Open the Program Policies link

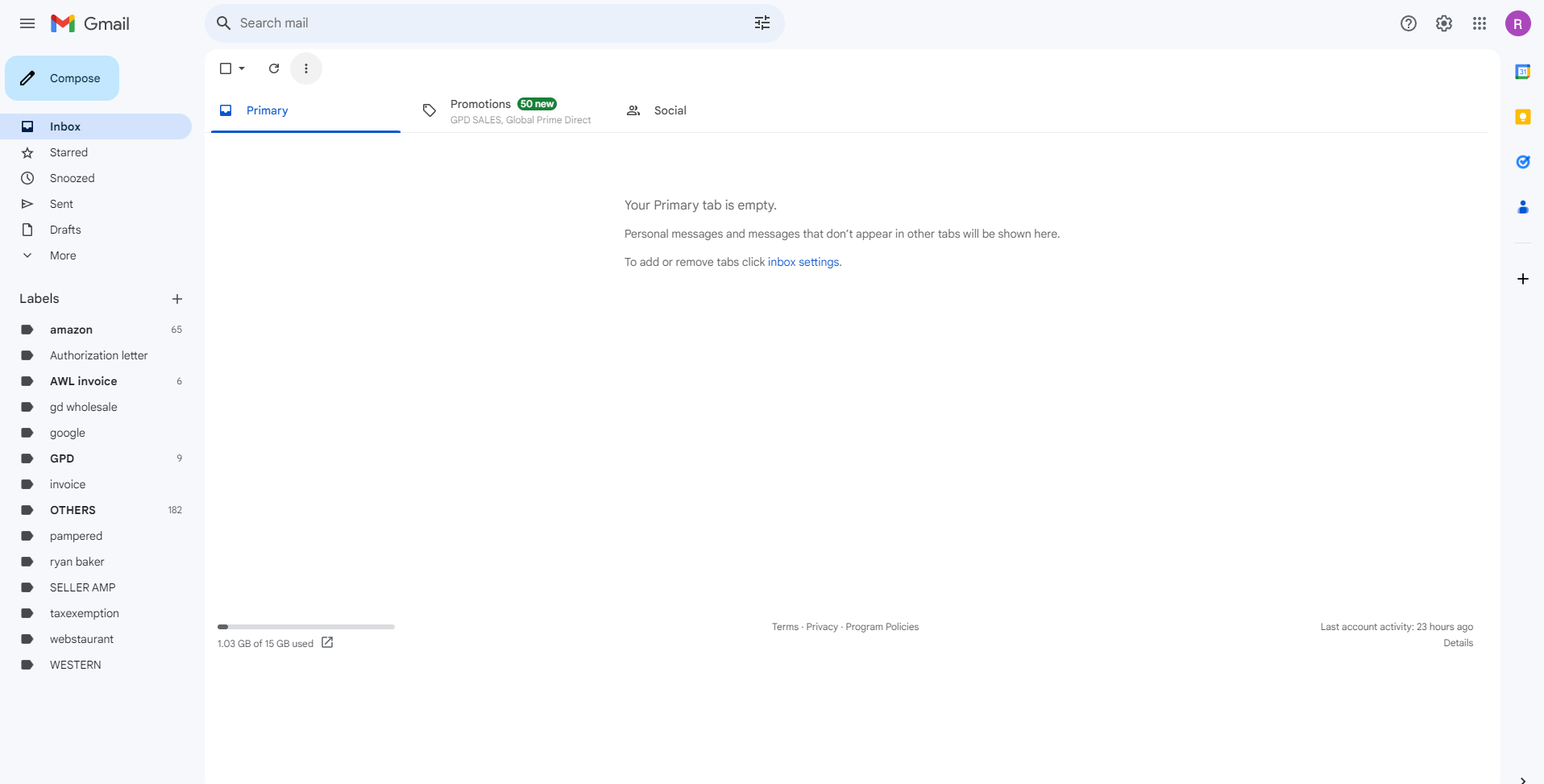pyautogui.click(x=882, y=627)
